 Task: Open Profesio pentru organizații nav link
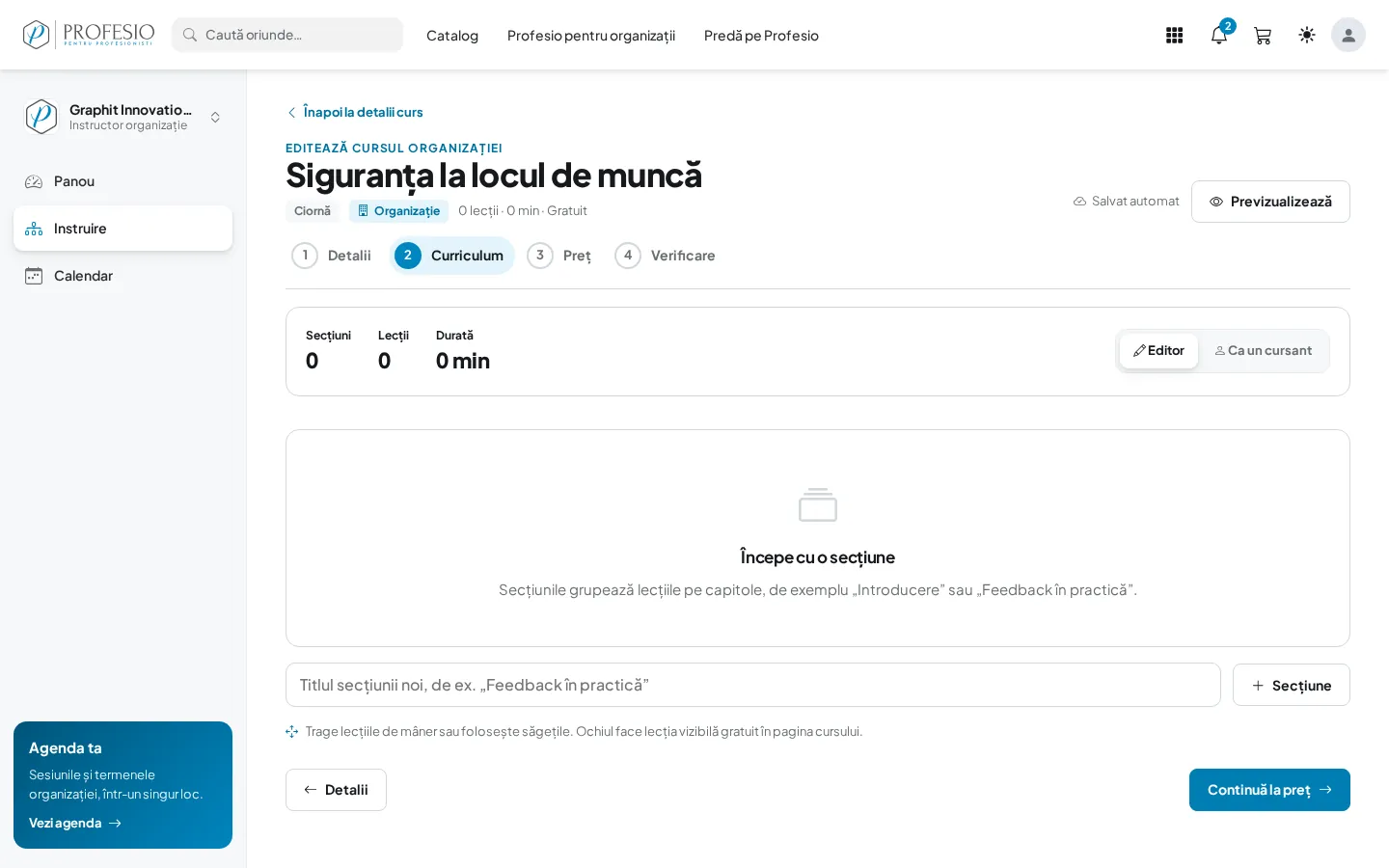tap(591, 36)
